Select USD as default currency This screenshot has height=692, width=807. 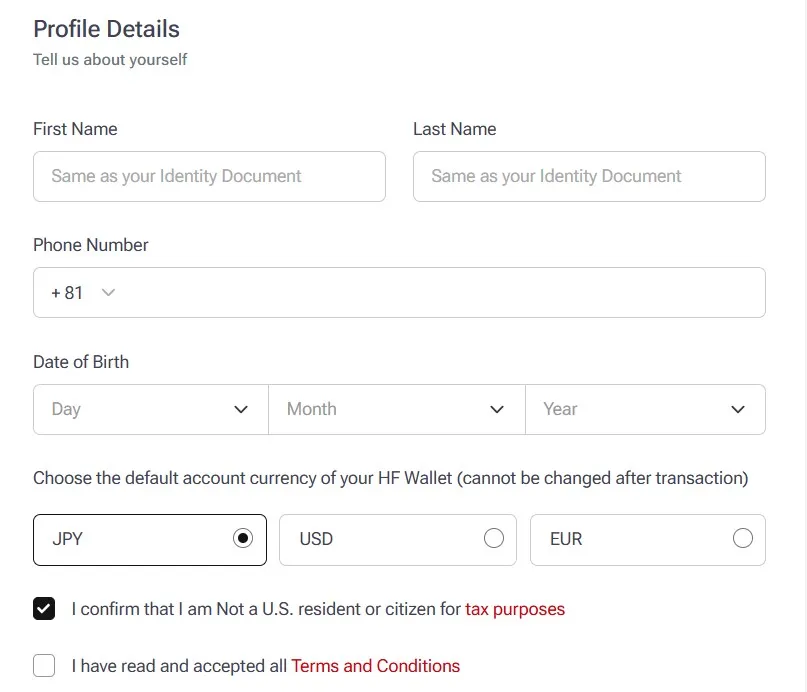pyautogui.click(x=493, y=539)
